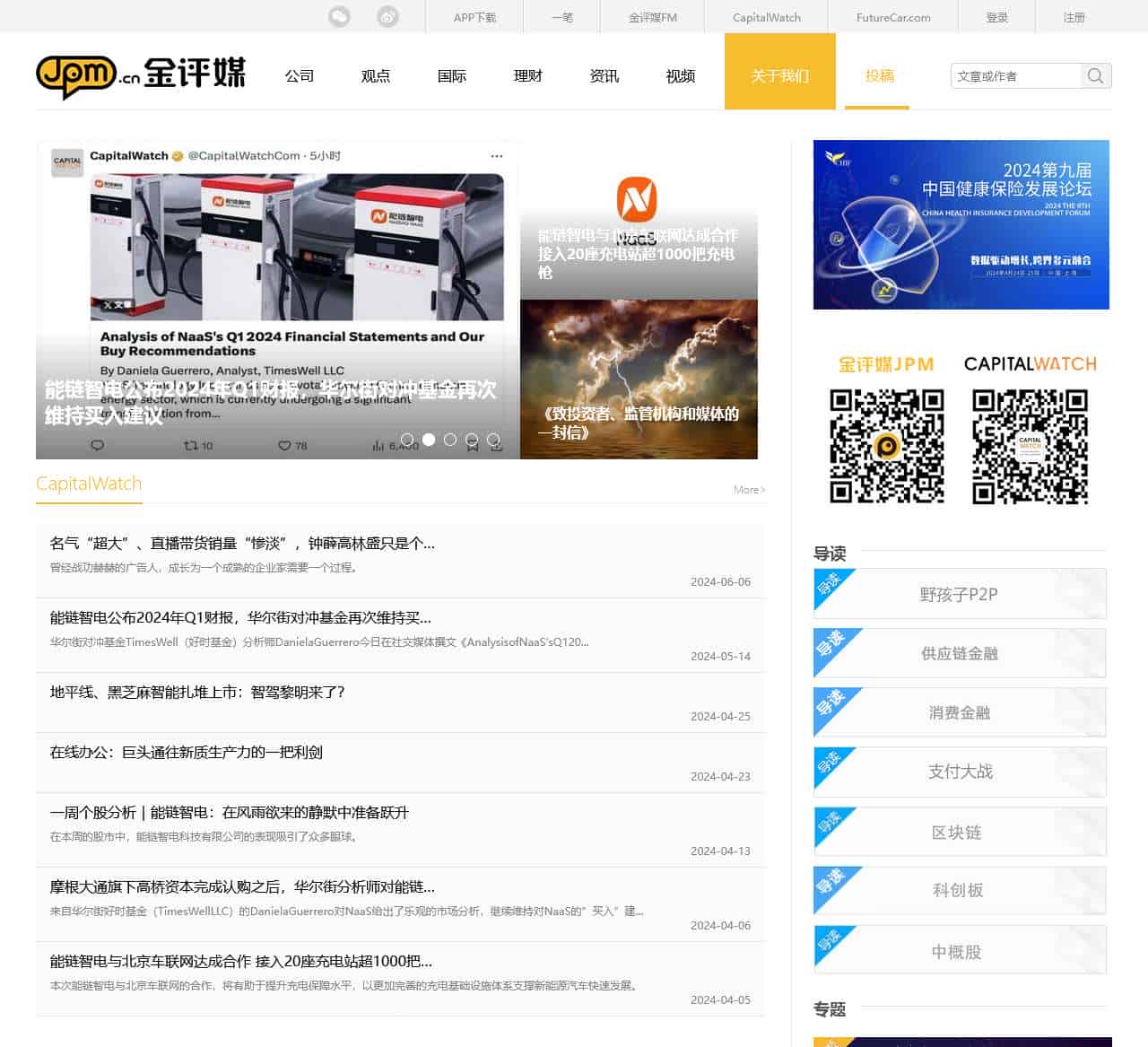Open the 野孩子P2P guide section
Viewport: 1148px width, 1047px height.
(x=959, y=594)
